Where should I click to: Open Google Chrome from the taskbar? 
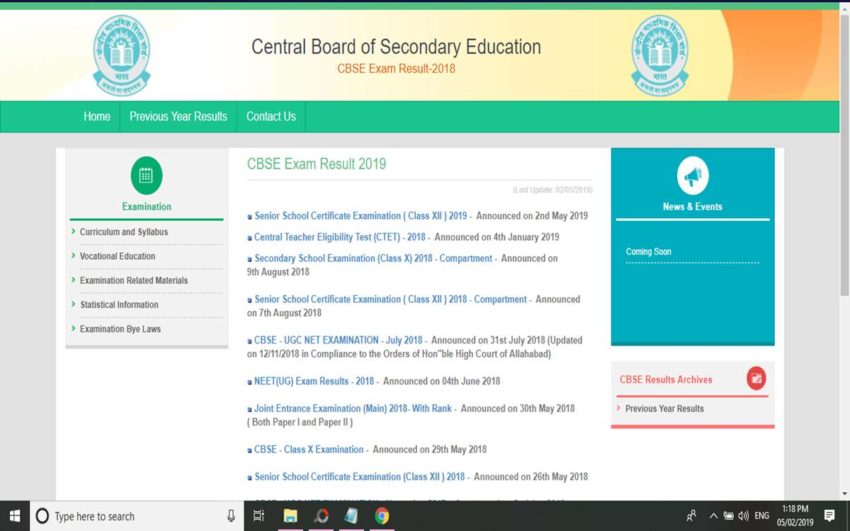tap(382, 516)
